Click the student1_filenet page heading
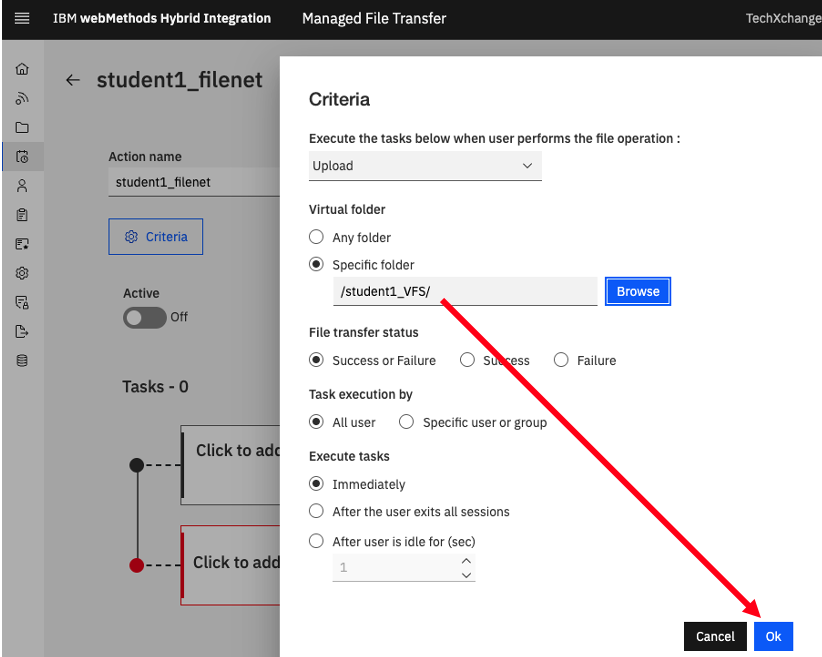Screen dimensions: 822x657 tap(179, 80)
